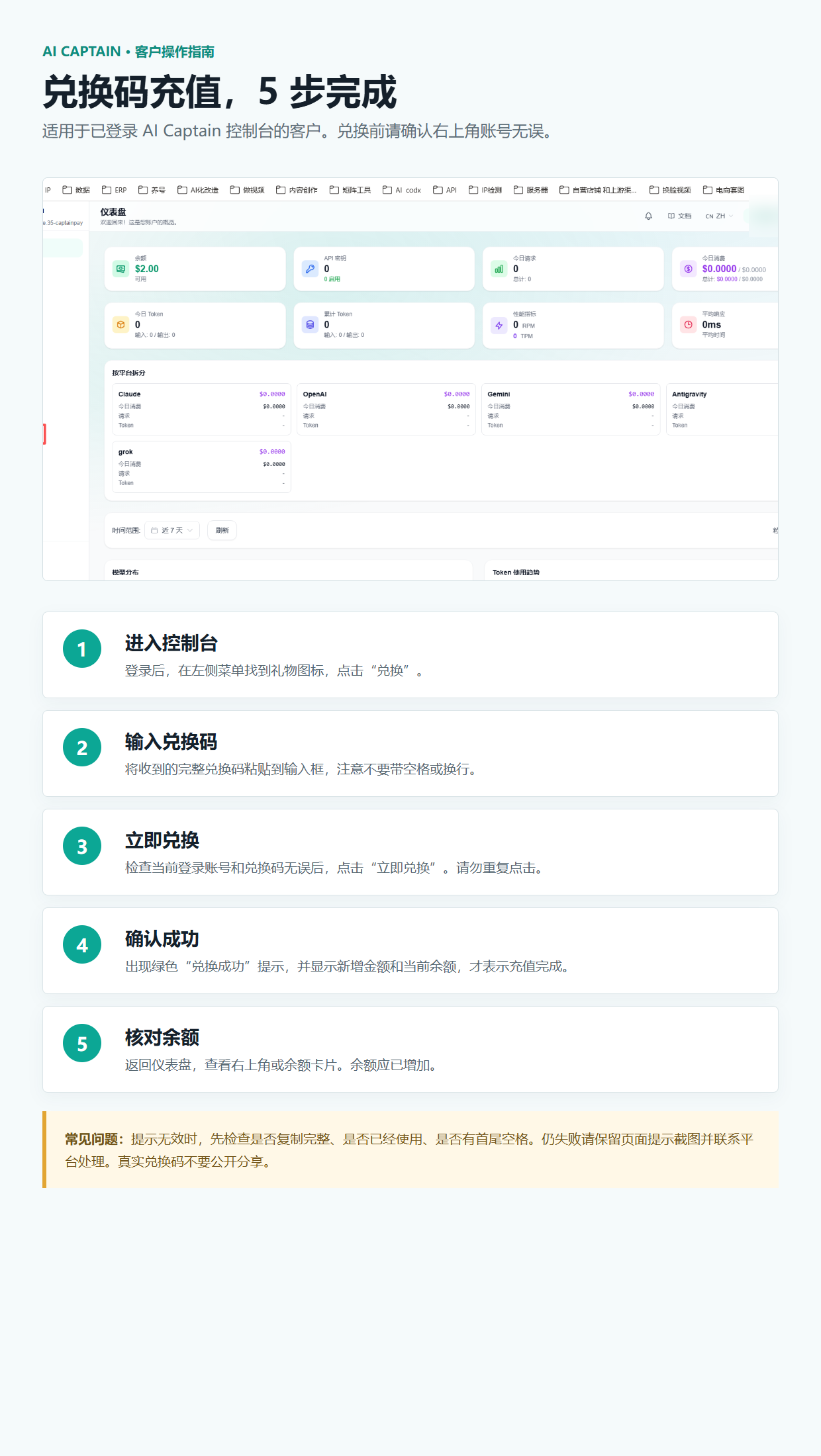Open the 文档 docs link
The width and height of the screenshot is (821, 1456).
(679, 216)
